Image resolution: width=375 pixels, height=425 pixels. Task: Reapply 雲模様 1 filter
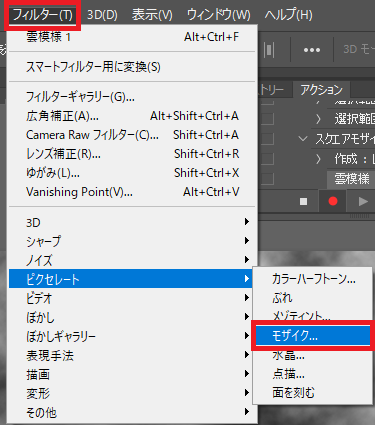click(132, 37)
